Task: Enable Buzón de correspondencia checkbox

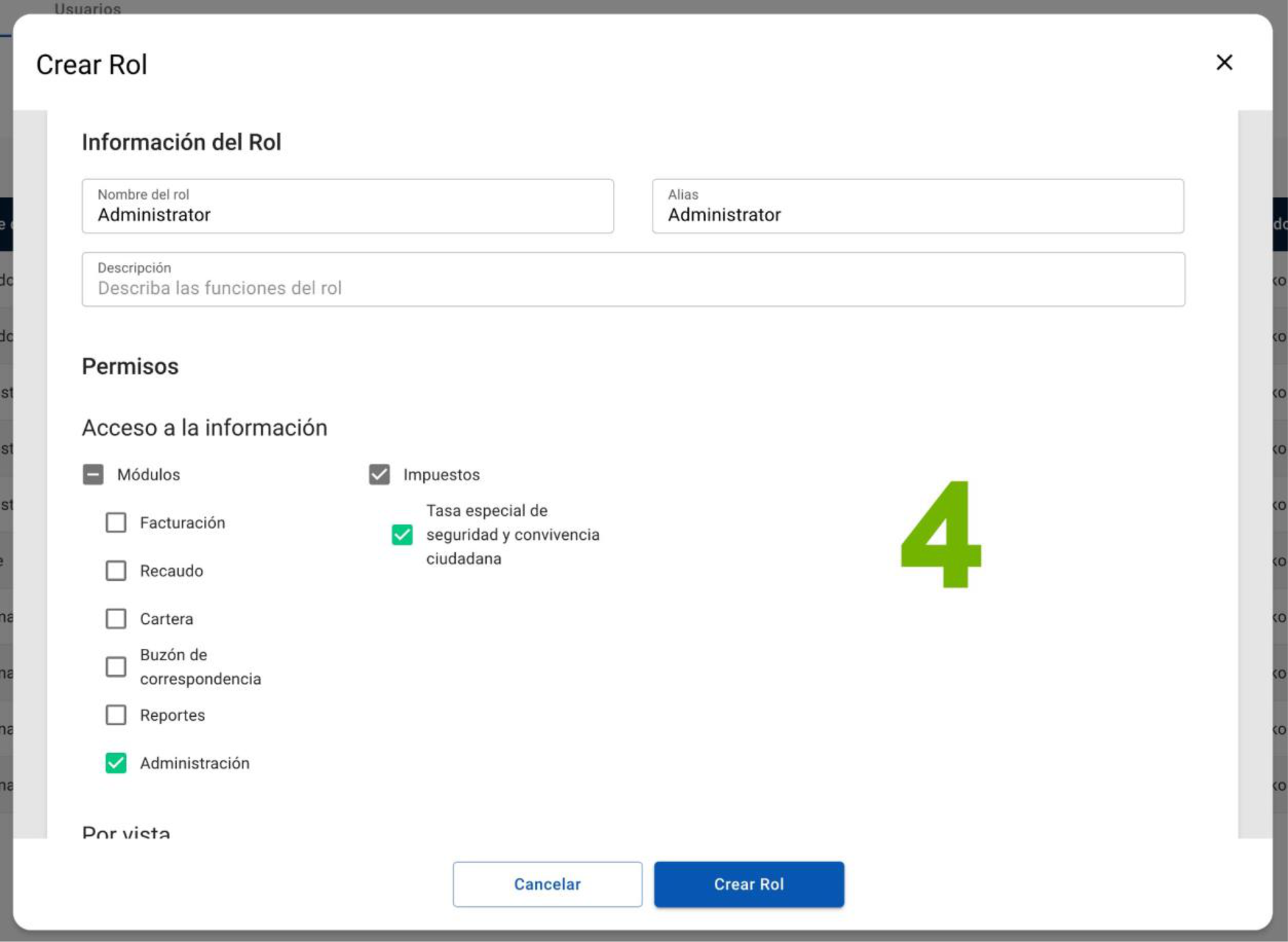Action: (116, 667)
